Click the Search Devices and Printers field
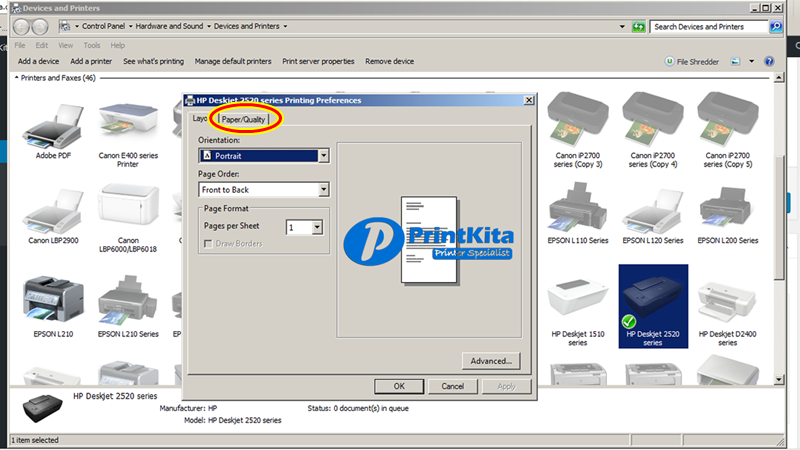This screenshot has width=800, height=450. tap(709, 27)
